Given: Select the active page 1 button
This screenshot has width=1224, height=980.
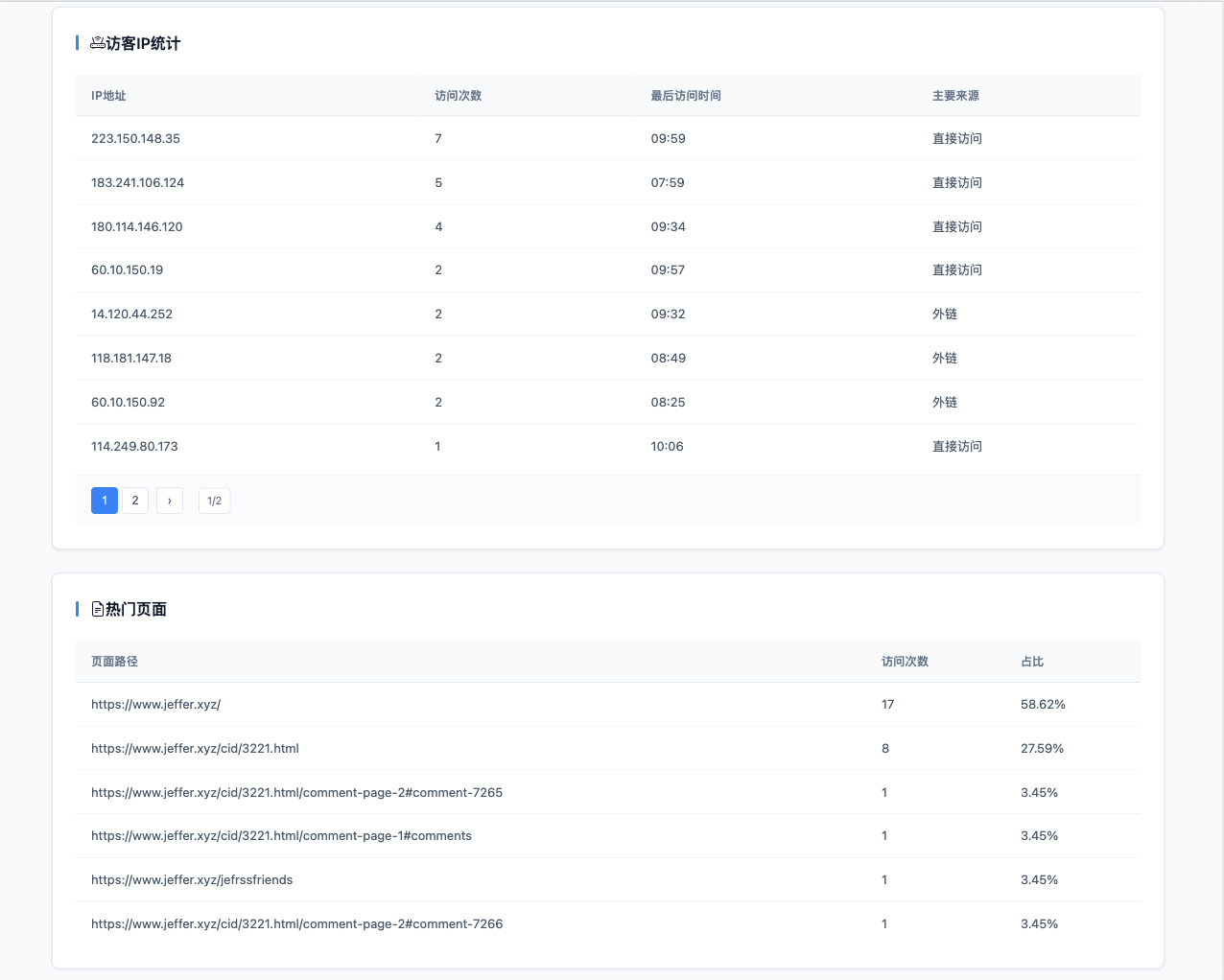Looking at the screenshot, I should (x=105, y=501).
